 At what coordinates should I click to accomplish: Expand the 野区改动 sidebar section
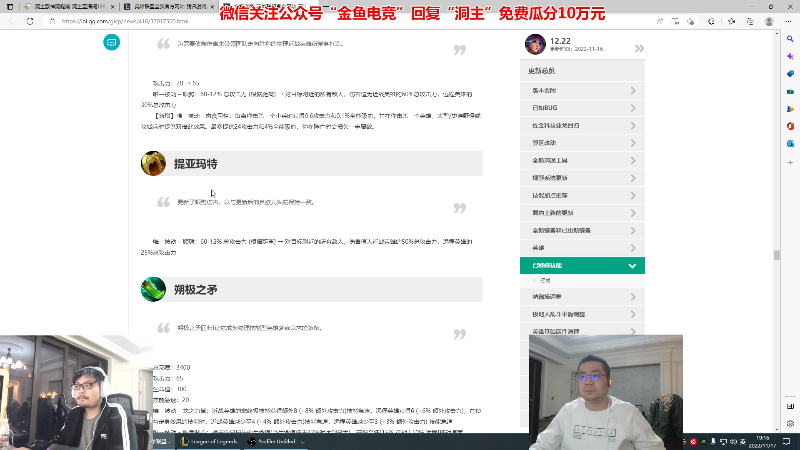tap(582, 143)
